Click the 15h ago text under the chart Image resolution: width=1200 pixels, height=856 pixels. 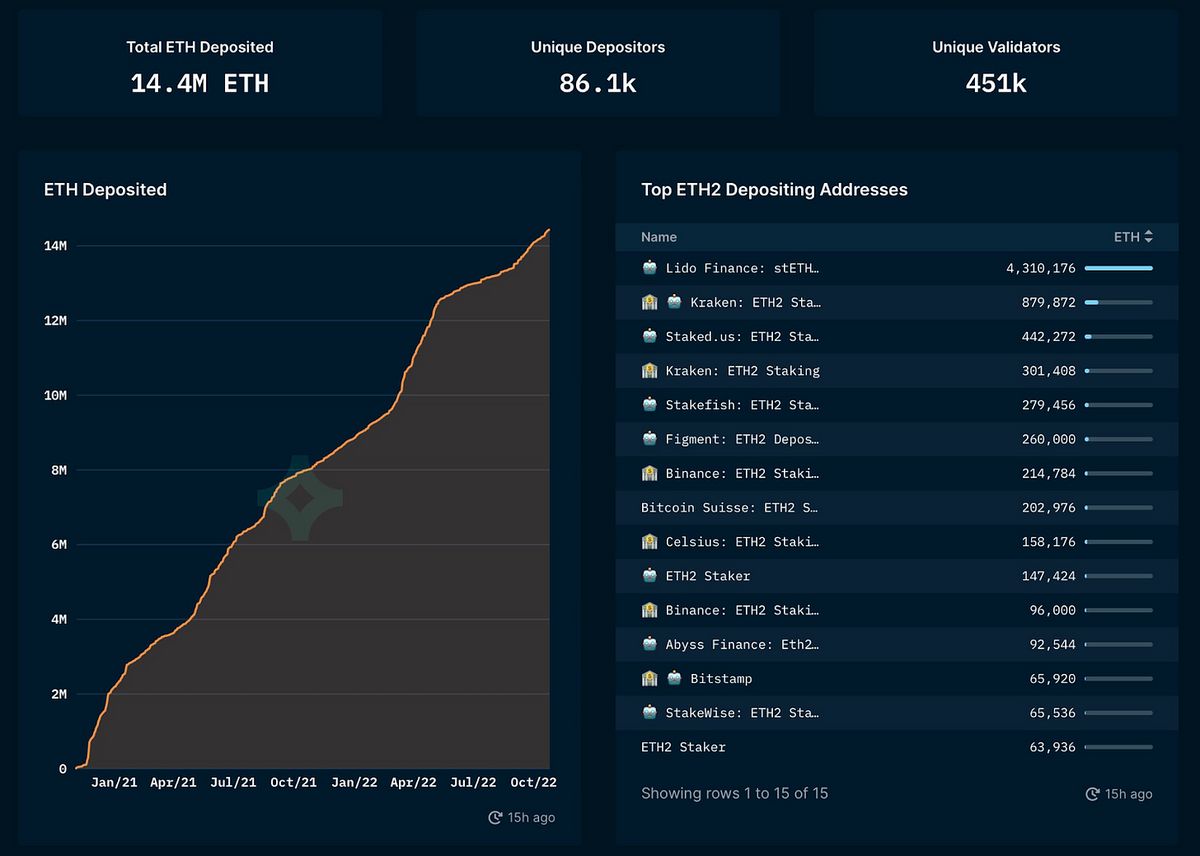tap(531, 818)
